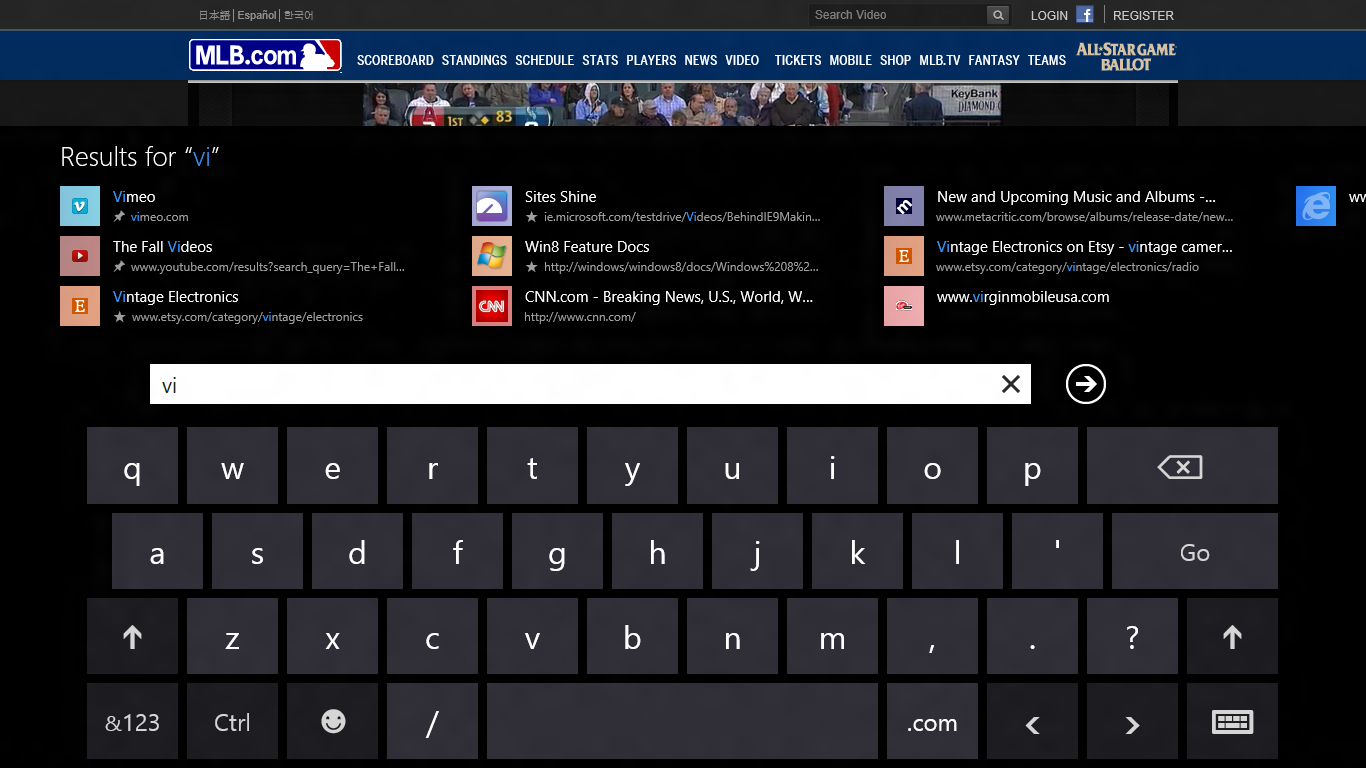Screen dimensions: 1366x768
Task: Open MLB.TV menu item
Action: tap(940, 60)
